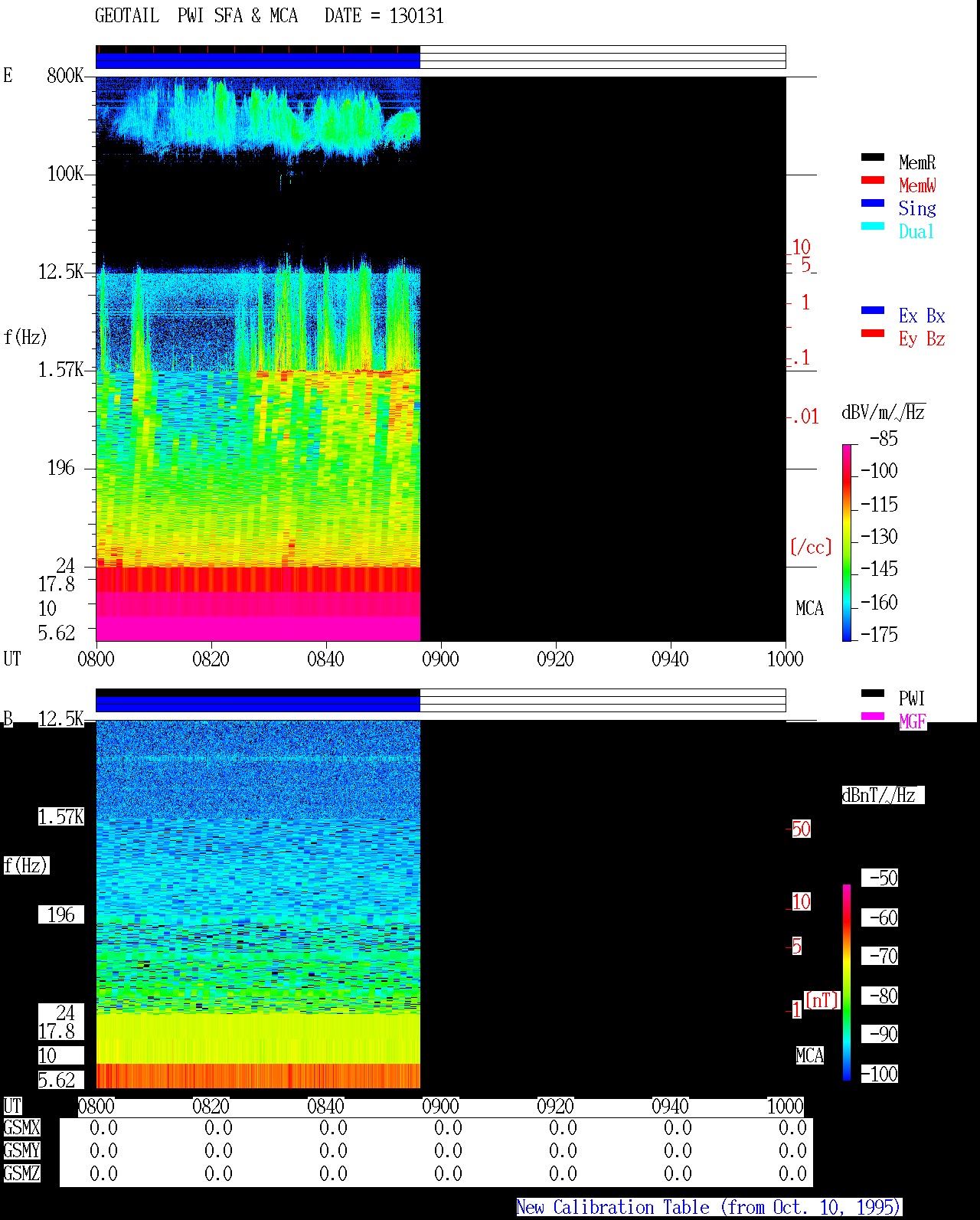
Task: Click the black MemR legend swatch
Action: [873, 157]
